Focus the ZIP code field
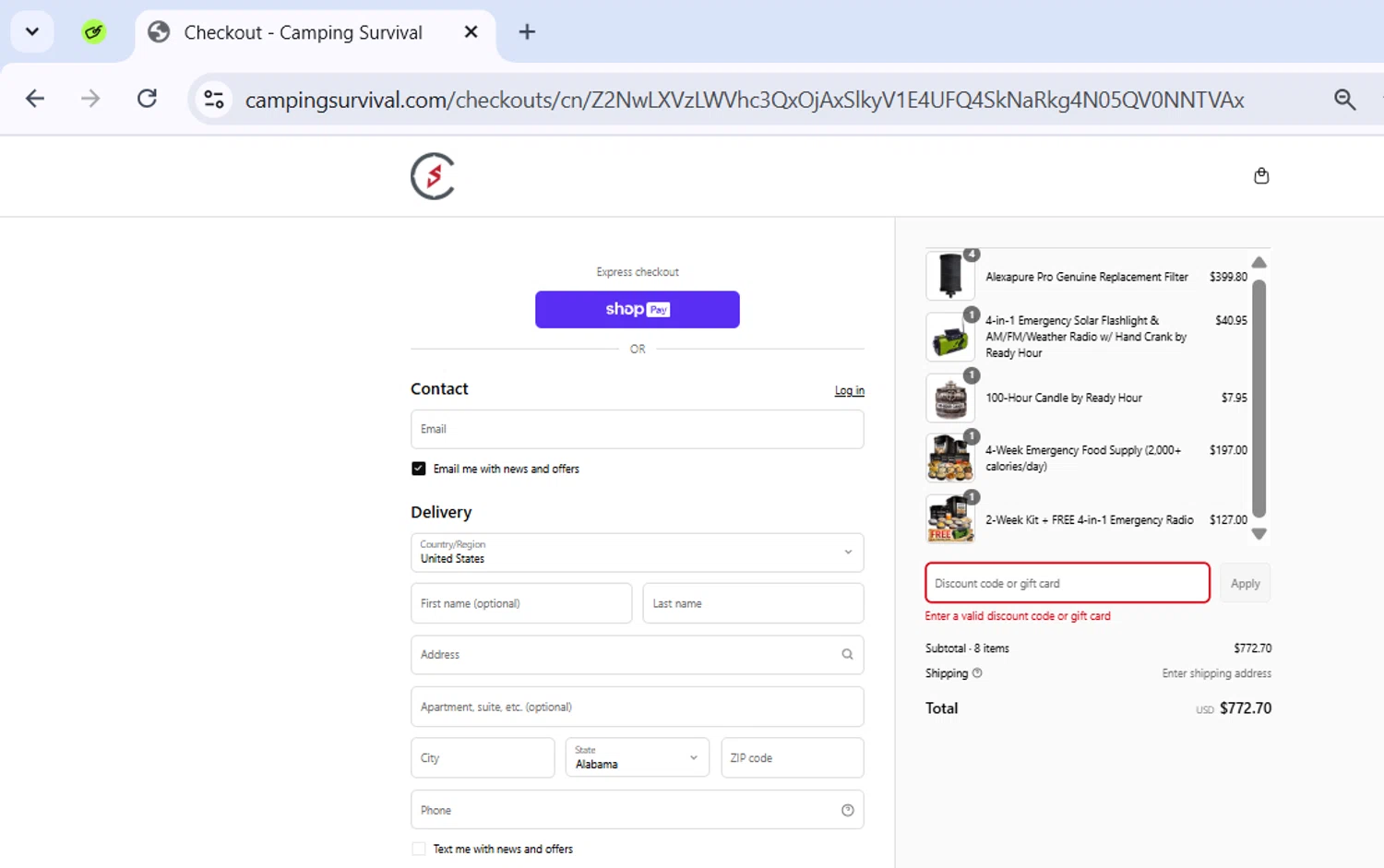 [793, 757]
